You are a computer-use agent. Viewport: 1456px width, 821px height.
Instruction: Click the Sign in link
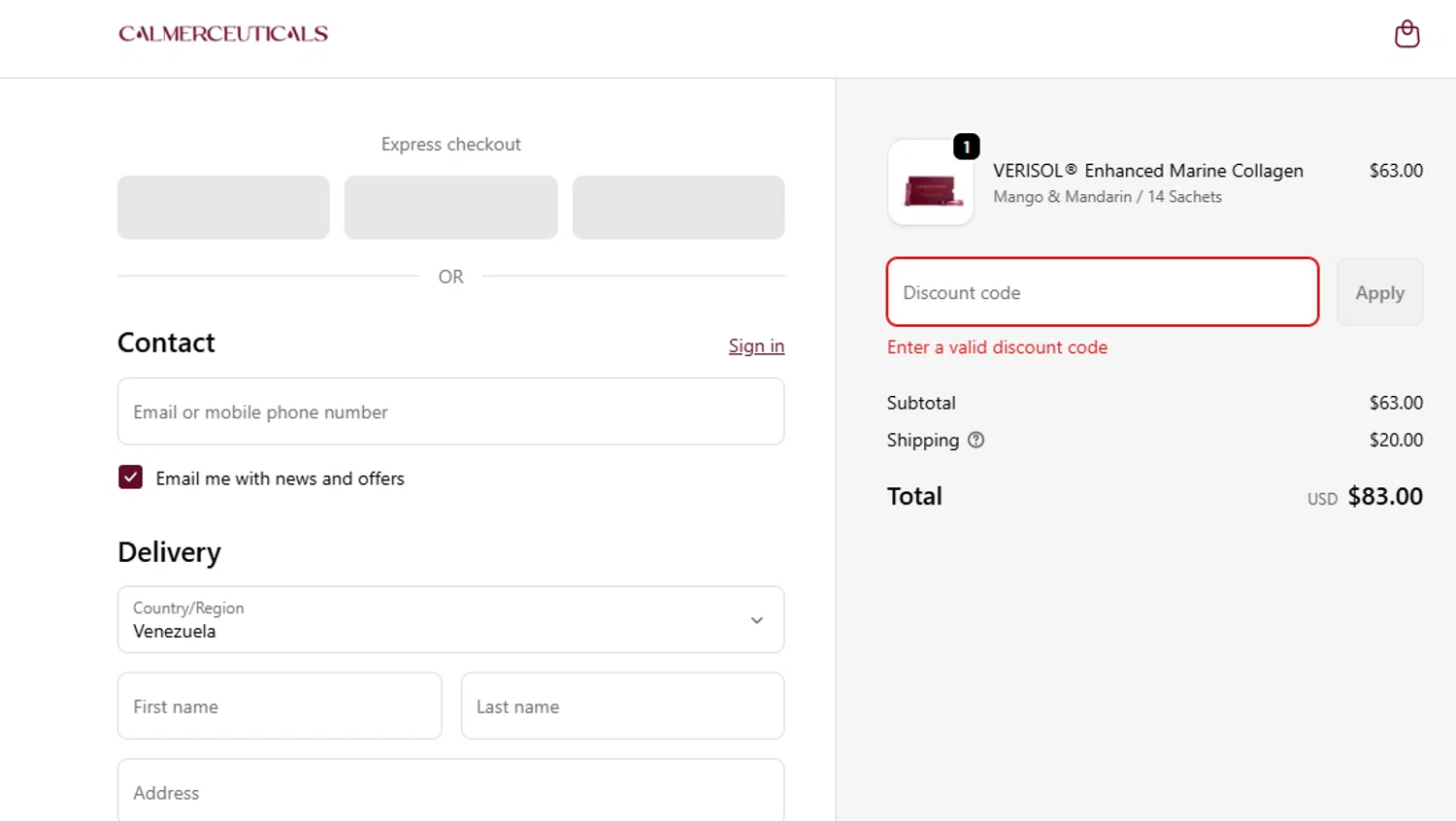click(x=756, y=345)
